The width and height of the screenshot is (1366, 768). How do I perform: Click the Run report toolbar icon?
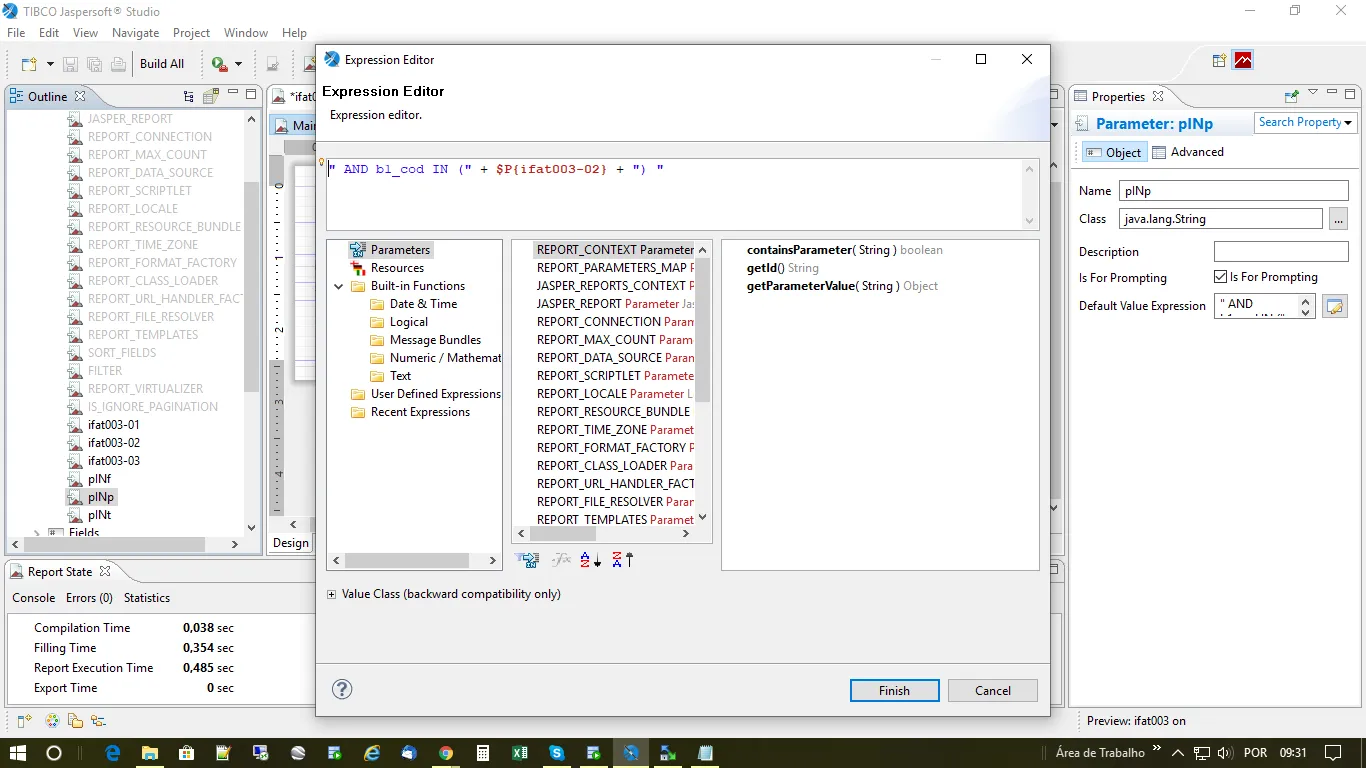pyautogui.click(x=219, y=64)
